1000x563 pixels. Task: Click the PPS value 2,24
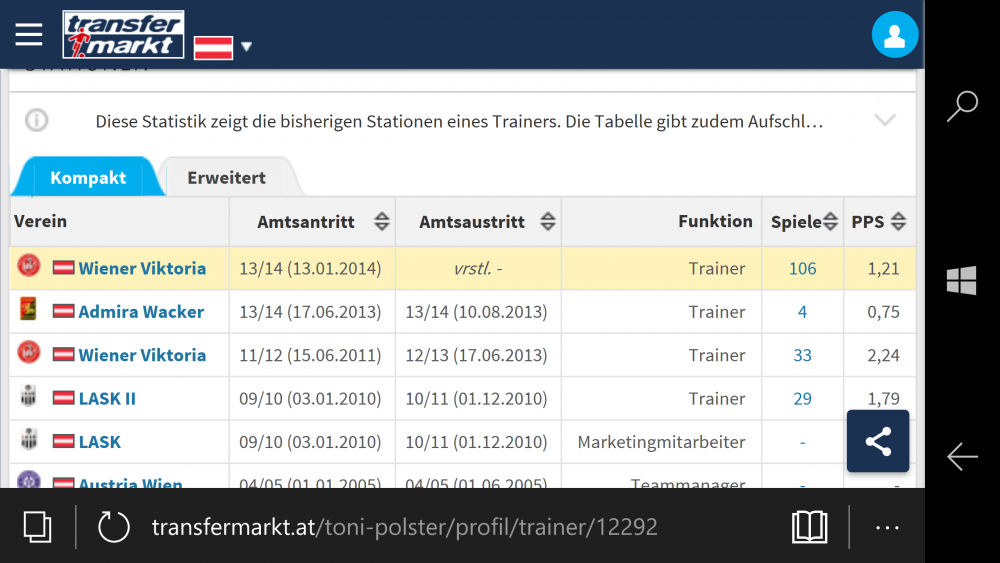(x=883, y=355)
